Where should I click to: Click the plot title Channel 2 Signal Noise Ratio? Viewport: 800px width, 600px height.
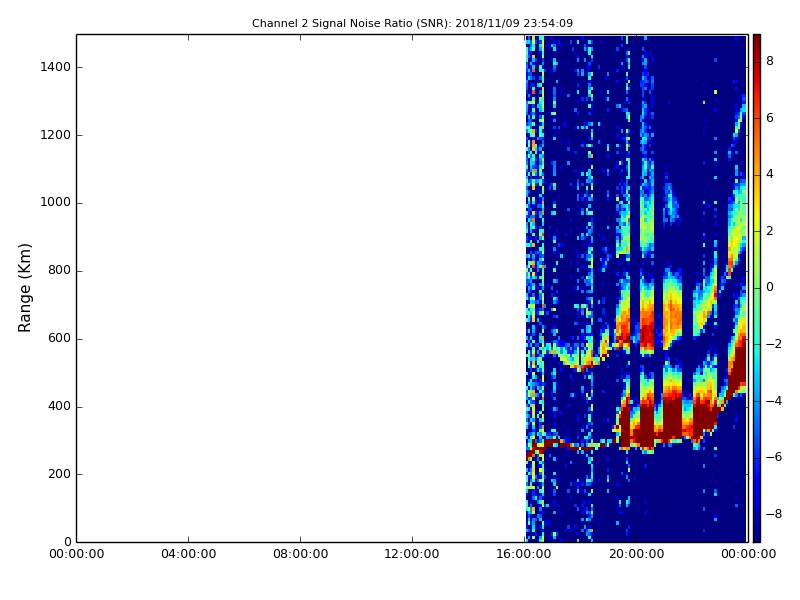pos(412,23)
